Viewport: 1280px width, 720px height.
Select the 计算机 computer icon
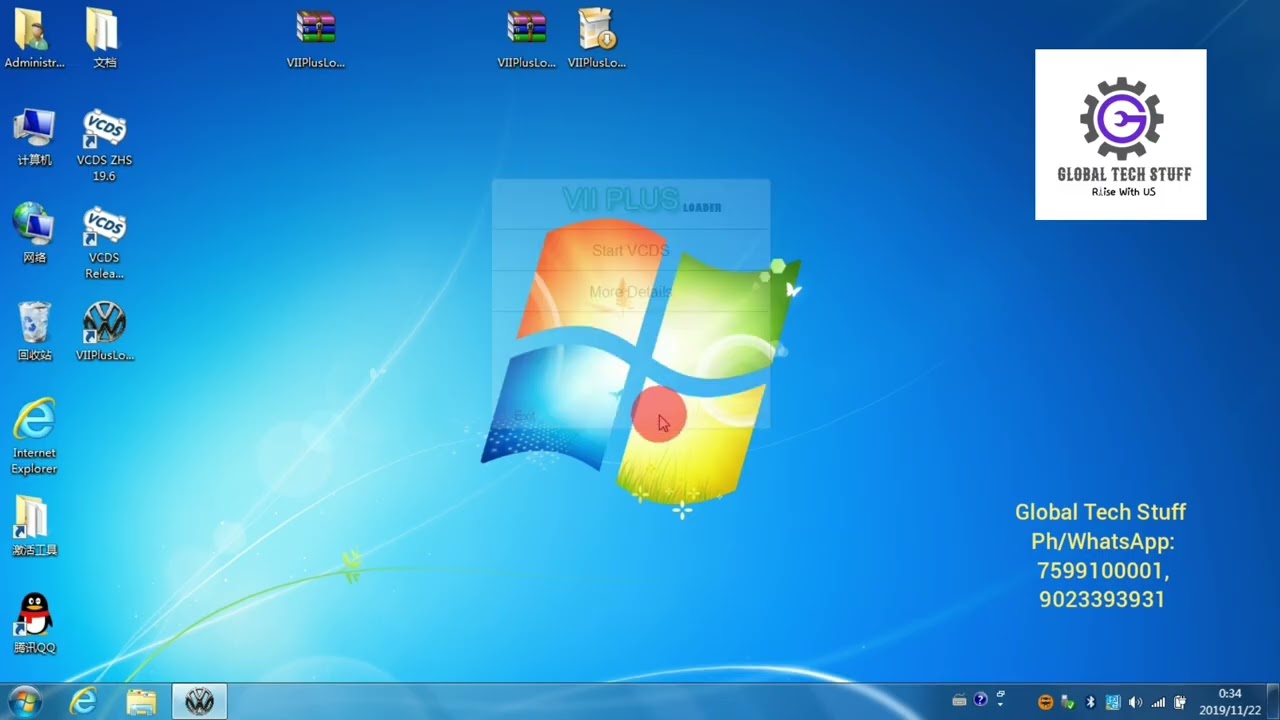(34, 137)
